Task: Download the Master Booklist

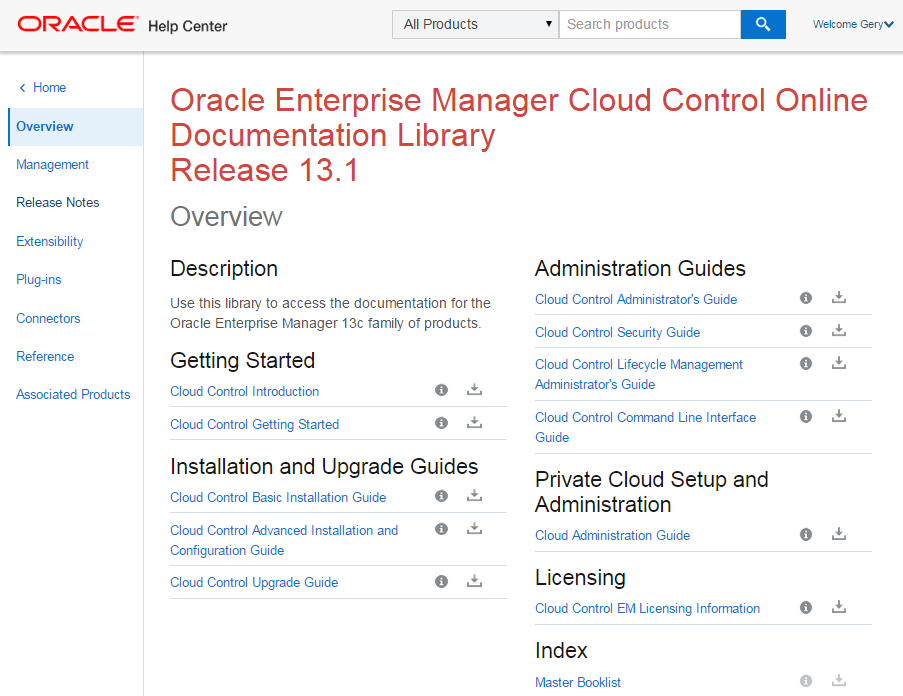Action: point(838,680)
